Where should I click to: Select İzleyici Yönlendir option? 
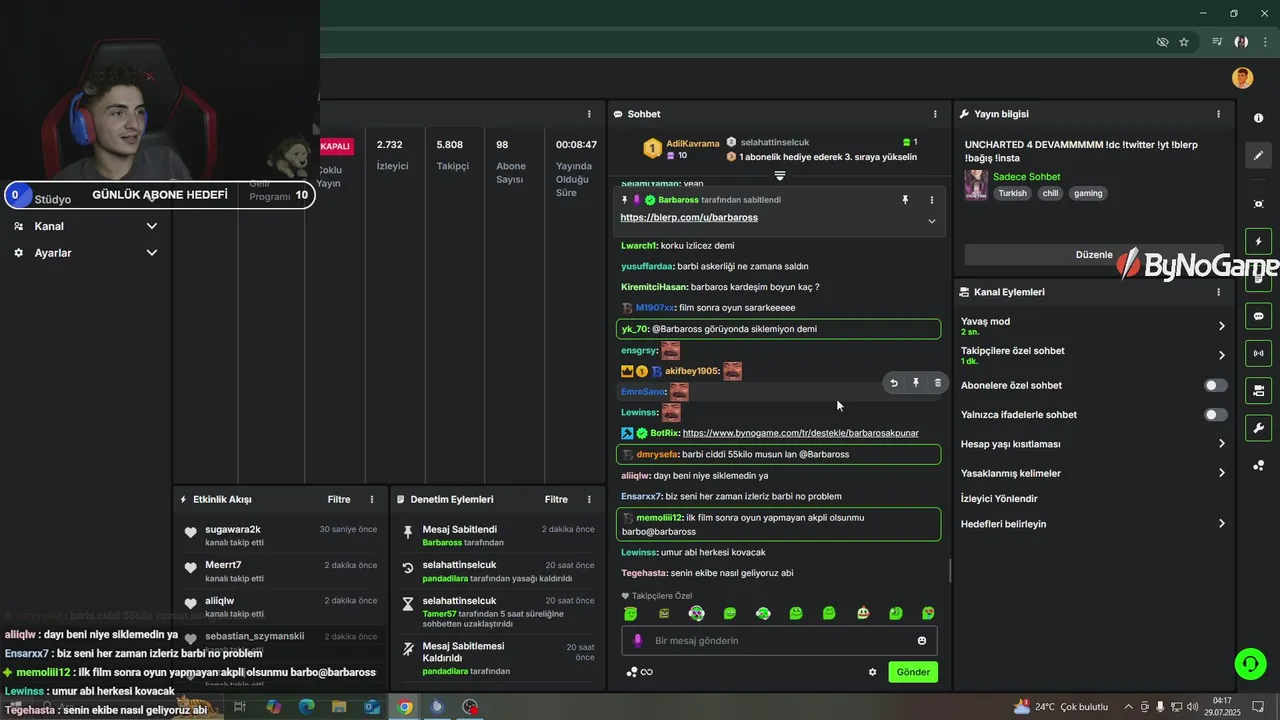(999, 498)
